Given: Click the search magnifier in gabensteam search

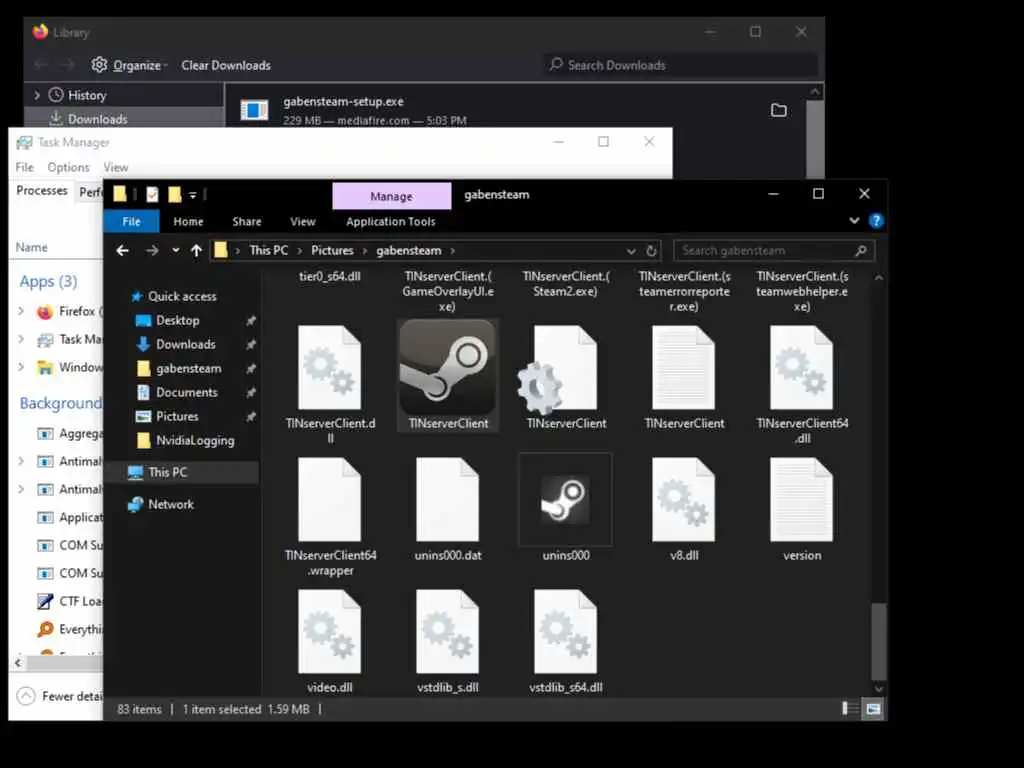Looking at the screenshot, I should point(861,251).
